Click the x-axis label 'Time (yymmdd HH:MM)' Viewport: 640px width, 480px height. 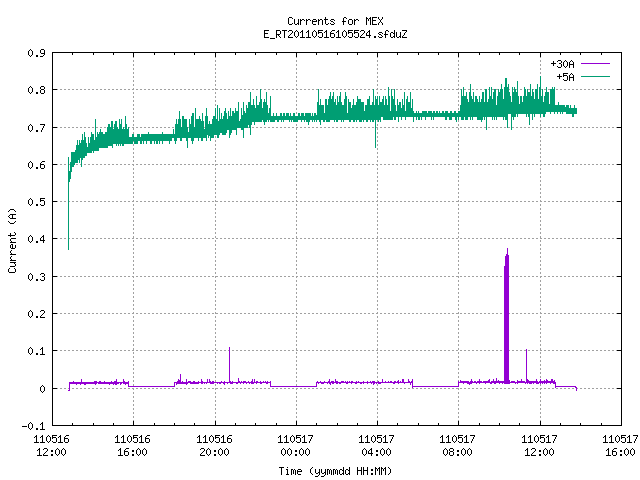335,471
